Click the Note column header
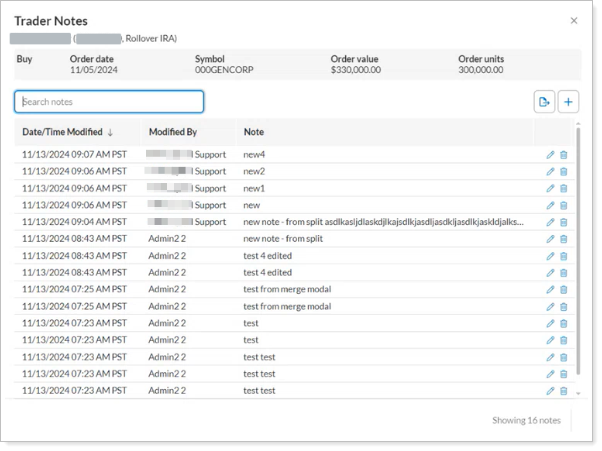602x451 pixels. tap(253, 132)
